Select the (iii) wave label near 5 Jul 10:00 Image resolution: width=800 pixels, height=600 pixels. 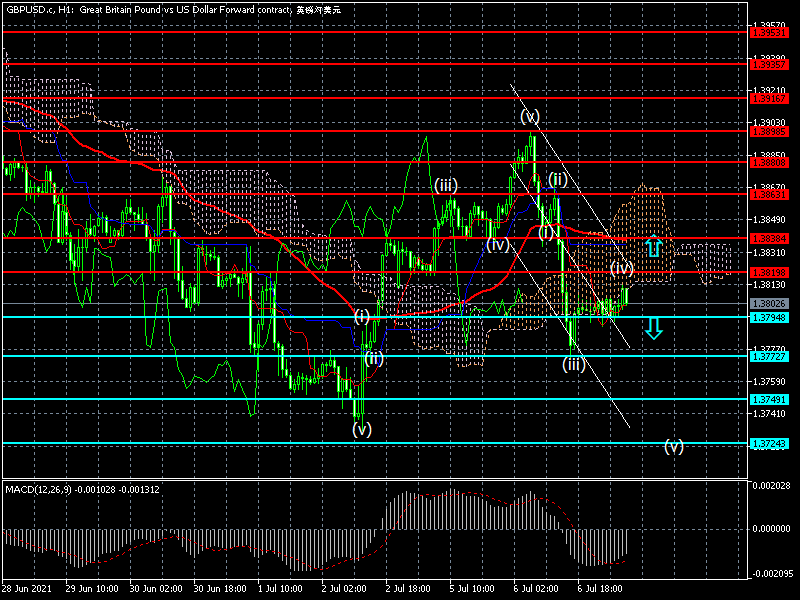[x=446, y=185]
